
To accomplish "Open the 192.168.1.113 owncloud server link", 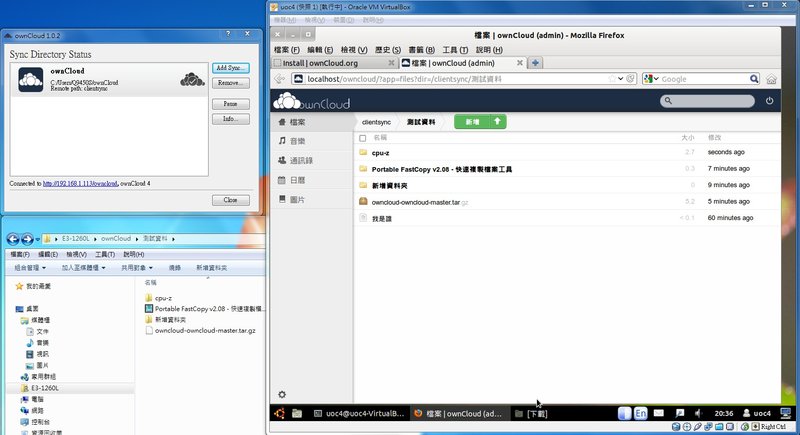I will pos(80,184).
